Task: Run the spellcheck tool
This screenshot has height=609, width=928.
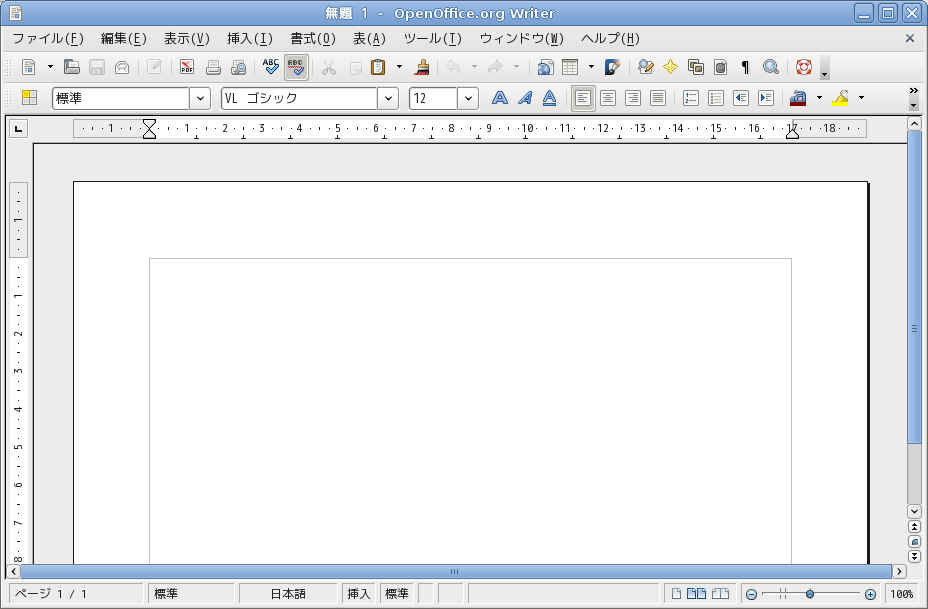Action: tap(270, 66)
